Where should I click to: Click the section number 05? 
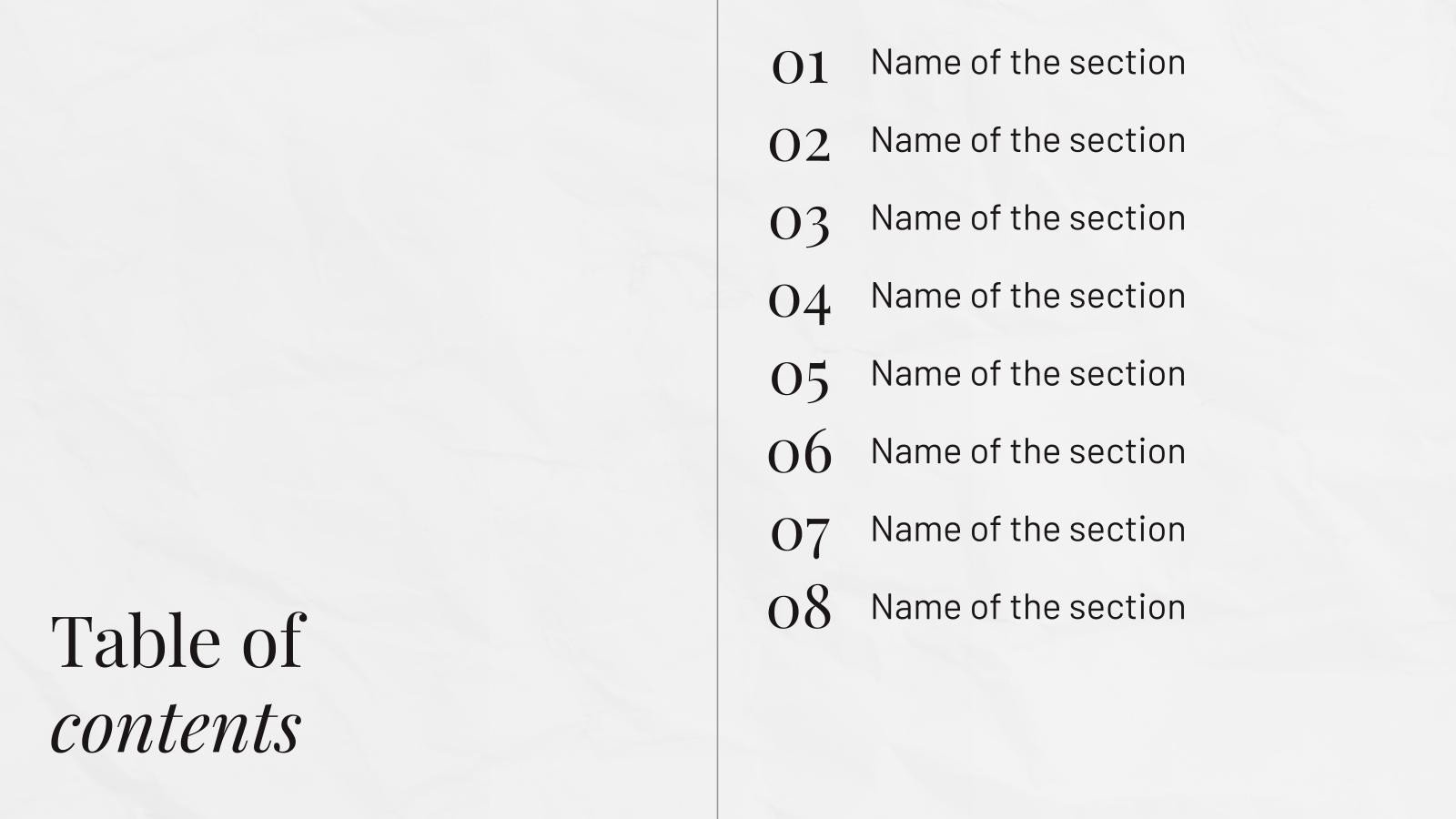(799, 378)
